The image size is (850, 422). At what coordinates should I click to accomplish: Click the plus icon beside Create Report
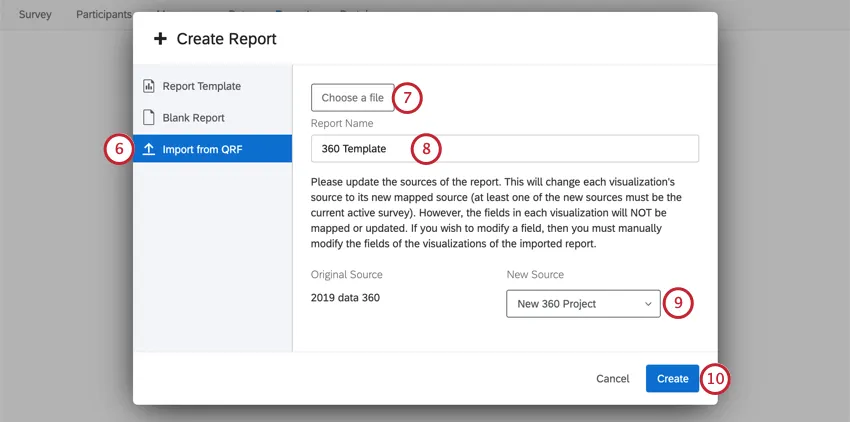[159, 39]
